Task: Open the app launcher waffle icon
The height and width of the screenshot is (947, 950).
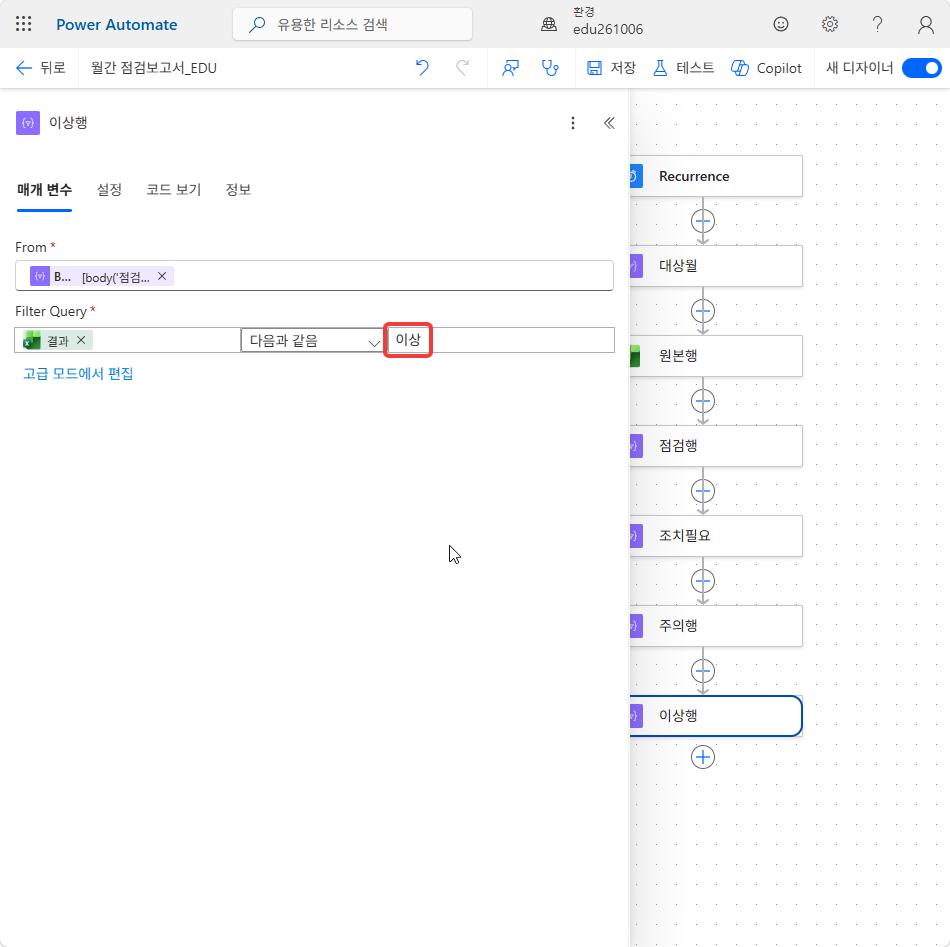Action: click(24, 24)
